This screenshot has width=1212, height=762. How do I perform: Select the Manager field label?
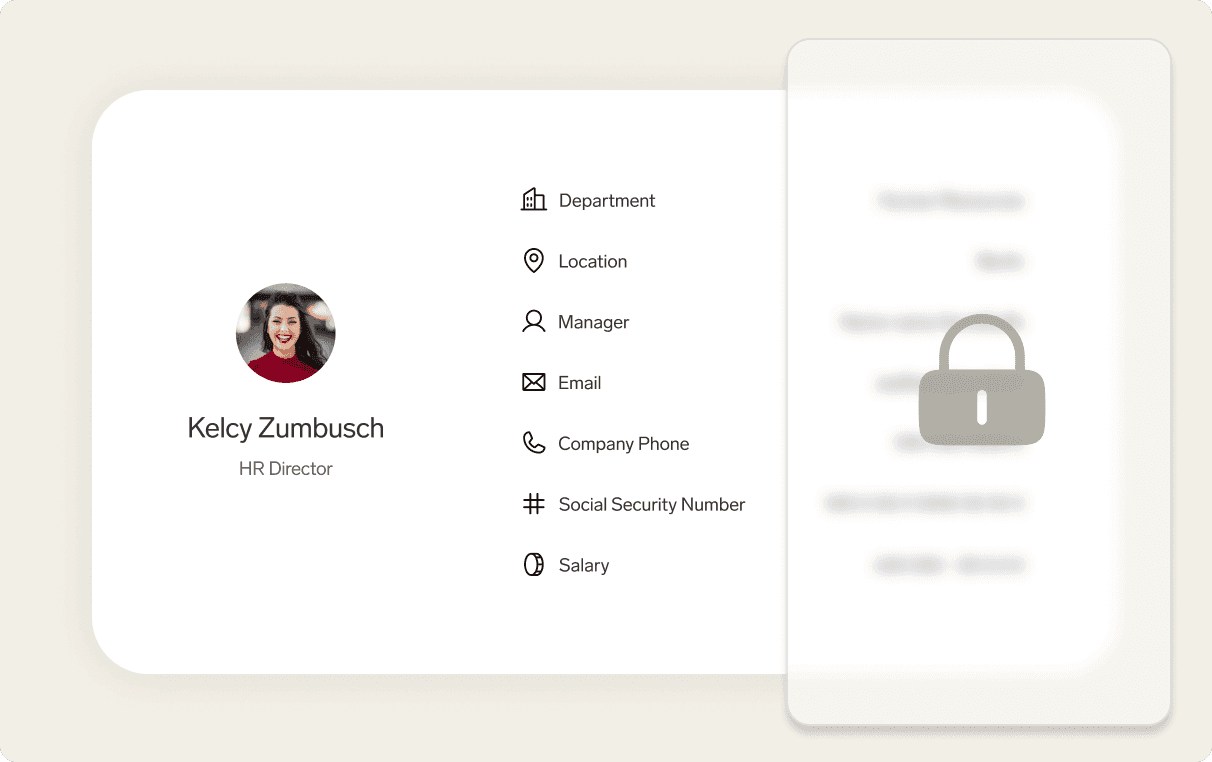pyautogui.click(x=594, y=322)
